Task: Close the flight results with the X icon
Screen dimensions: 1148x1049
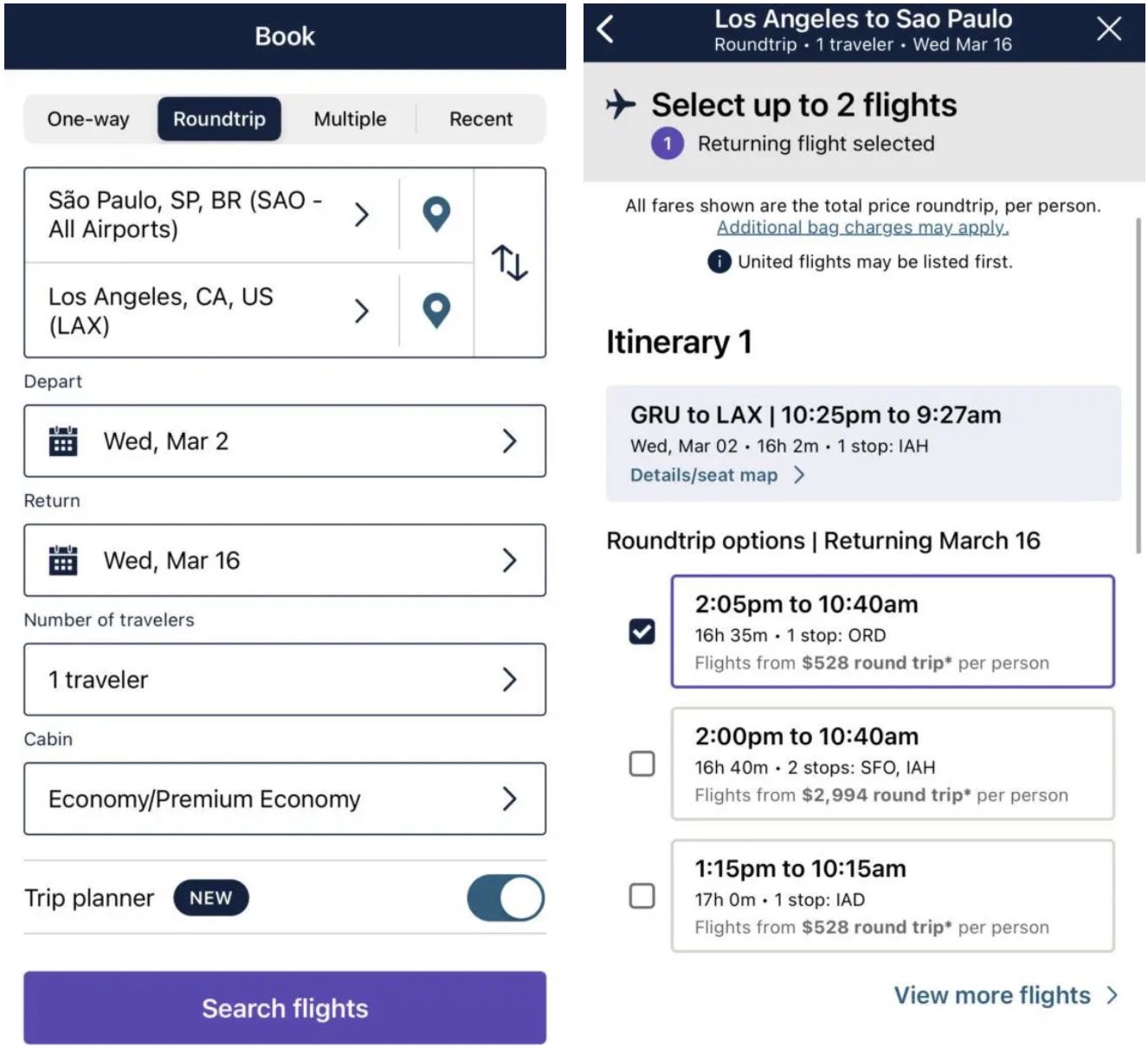Action: [x=1109, y=29]
